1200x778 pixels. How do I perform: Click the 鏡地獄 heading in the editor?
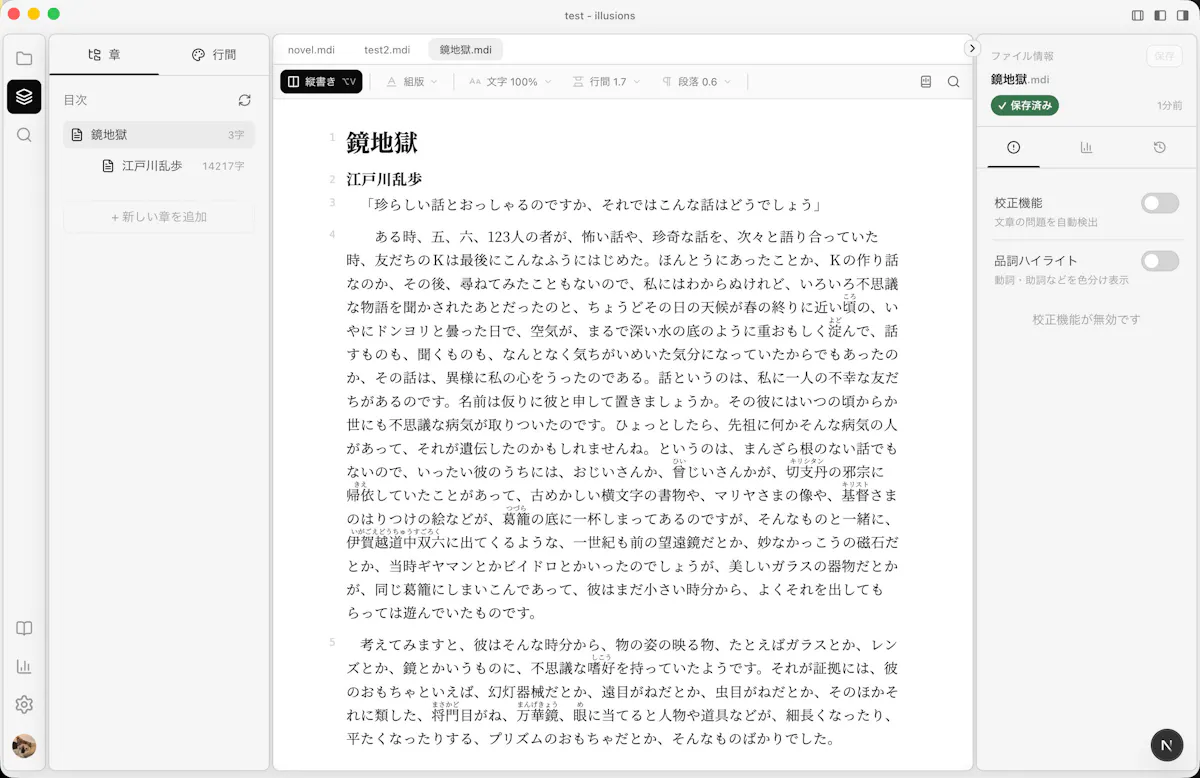(382, 143)
